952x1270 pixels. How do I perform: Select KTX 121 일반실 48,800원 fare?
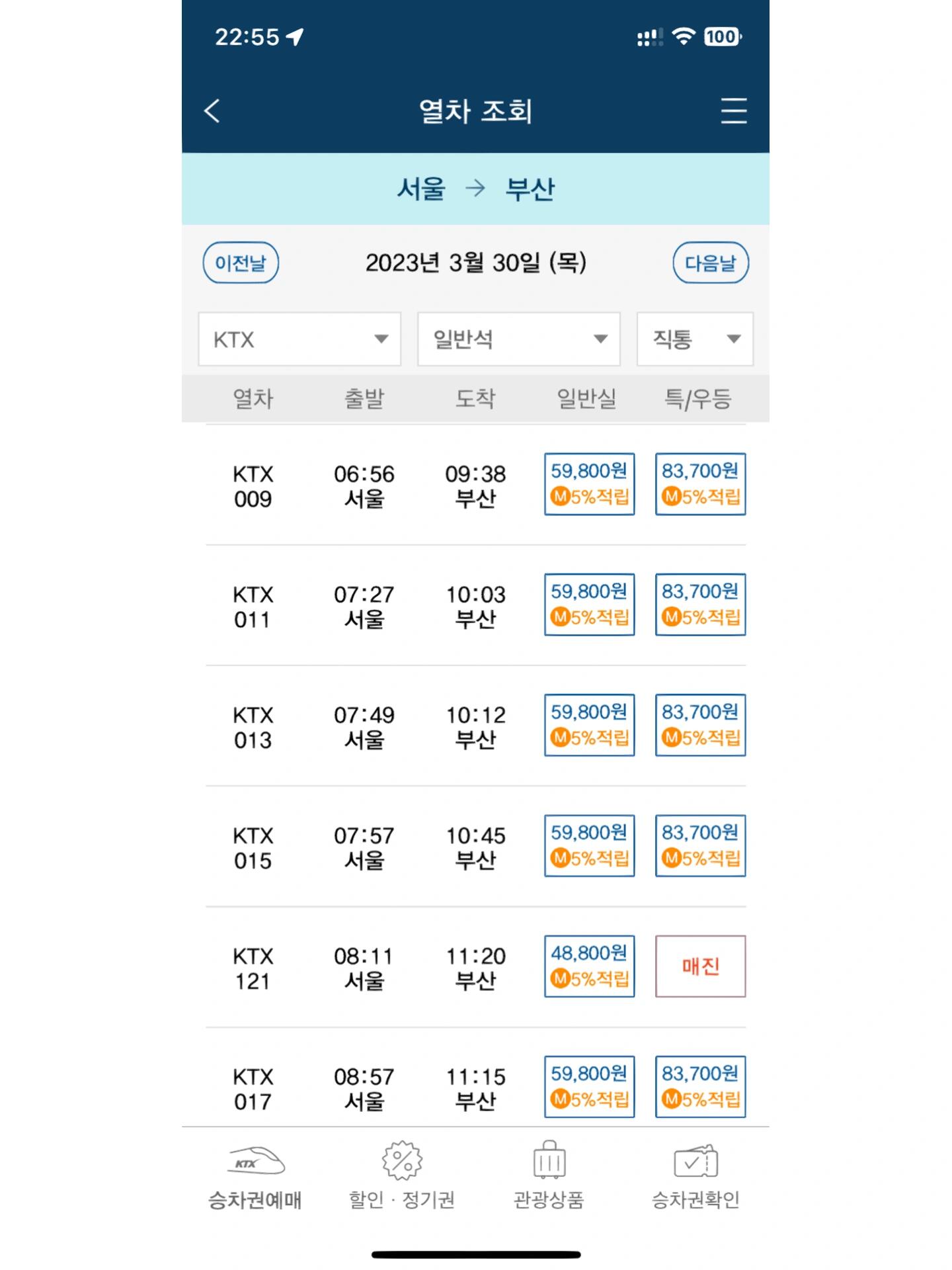click(590, 966)
